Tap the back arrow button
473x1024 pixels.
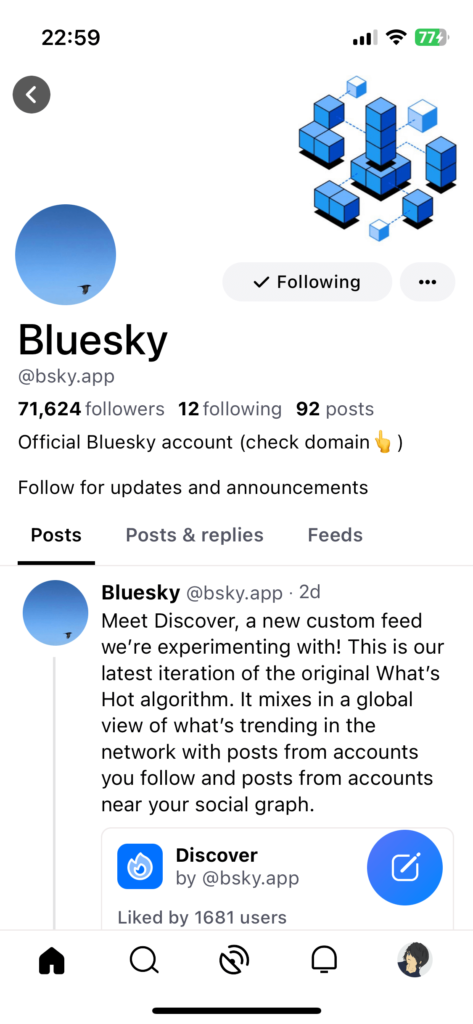tap(31, 95)
